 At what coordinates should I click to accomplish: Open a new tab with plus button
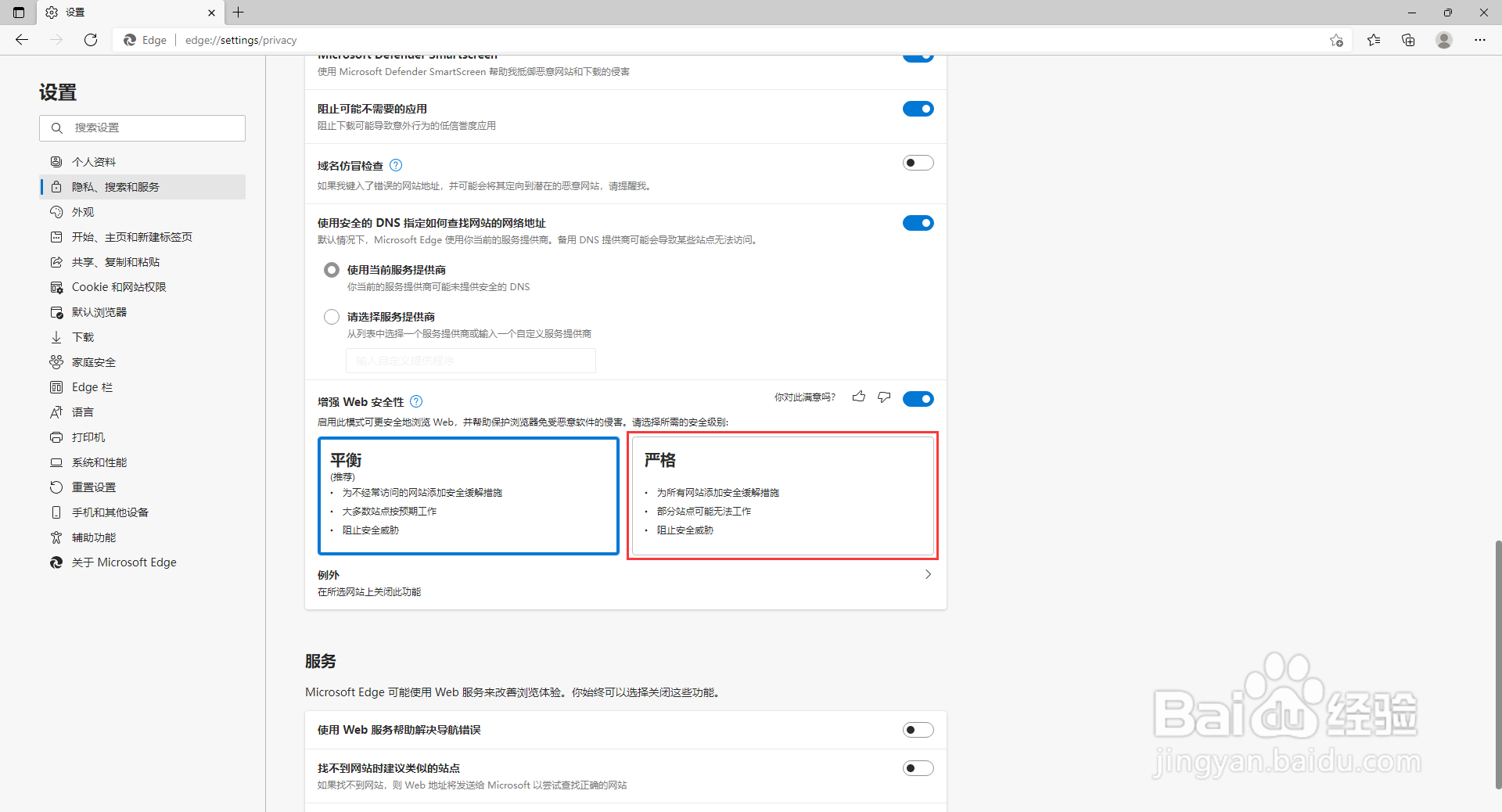pos(239,13)
